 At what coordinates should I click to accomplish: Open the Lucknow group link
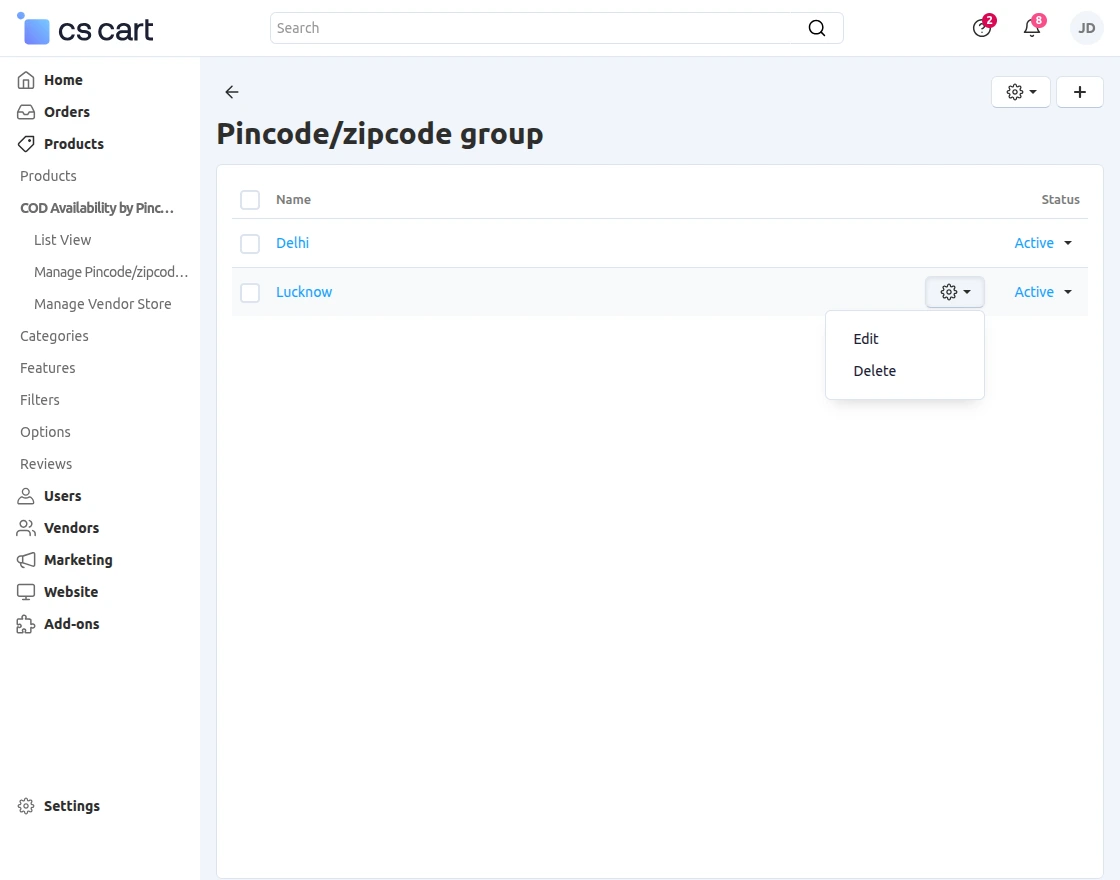304,291
